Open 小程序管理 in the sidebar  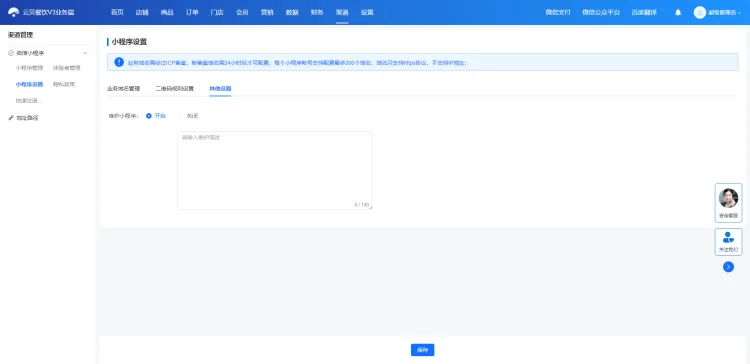(29, 68)
